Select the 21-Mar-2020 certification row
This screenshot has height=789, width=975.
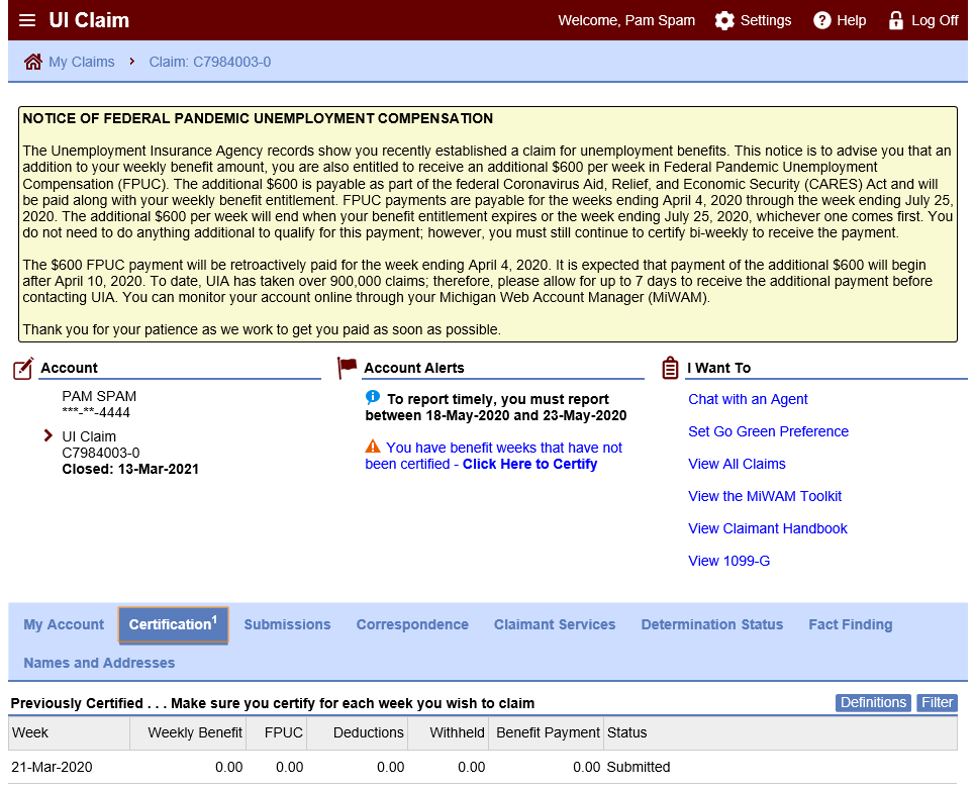[340, 767]
